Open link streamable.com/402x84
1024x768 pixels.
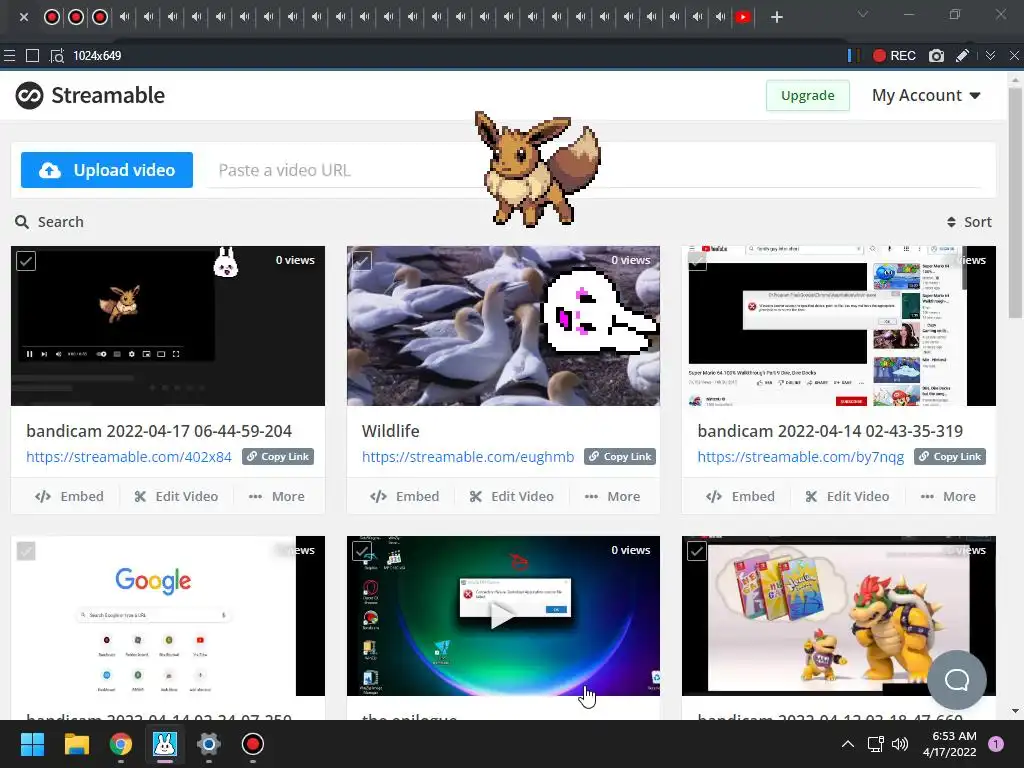129,457
